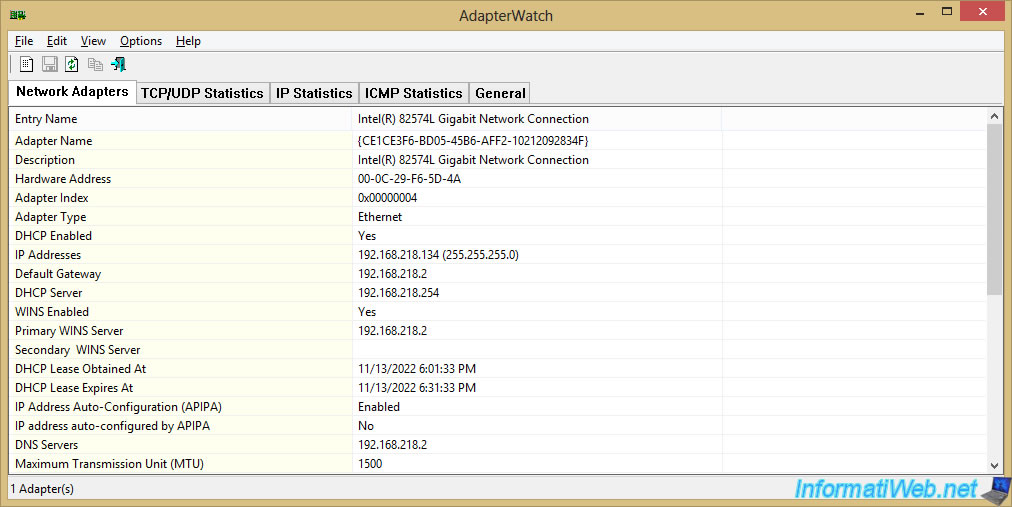Switch to the IP Statistics tab
The image size is (1012, 507).
point(314,93)
